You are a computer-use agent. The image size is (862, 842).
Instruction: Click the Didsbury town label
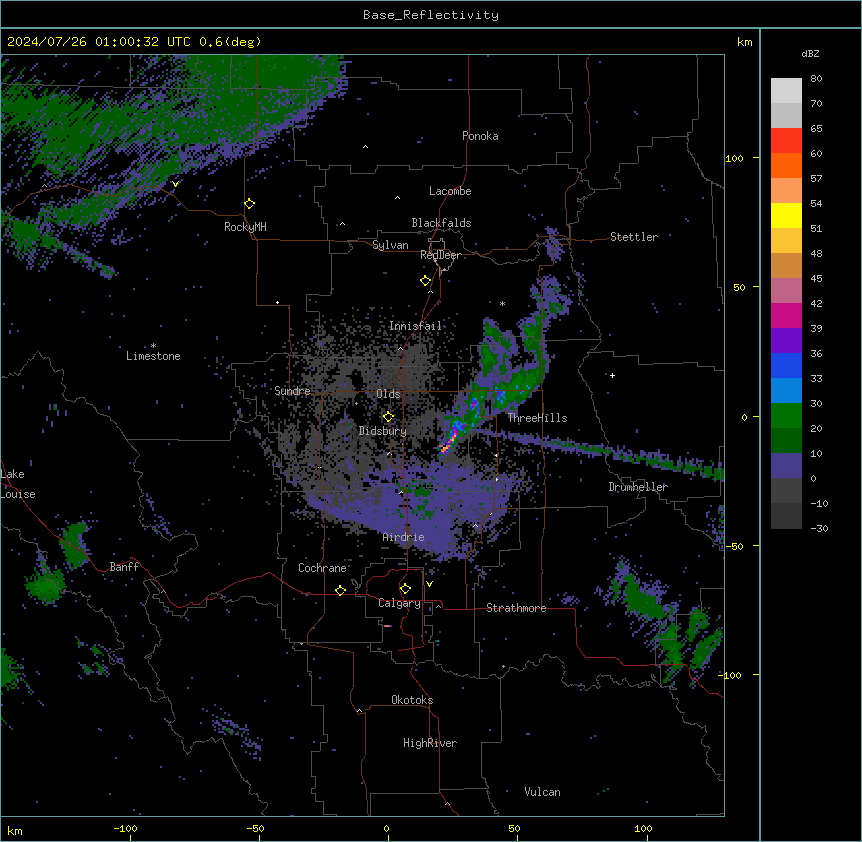pyautogui.click(x=383, y=431)
